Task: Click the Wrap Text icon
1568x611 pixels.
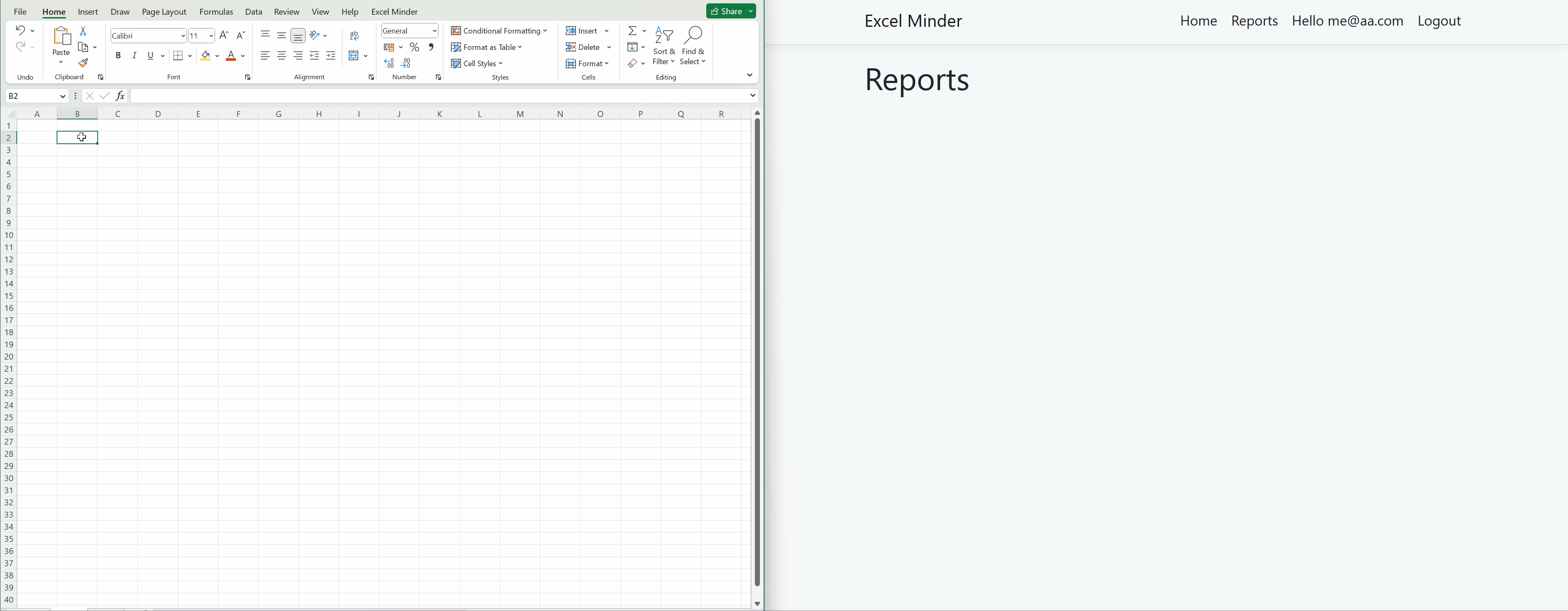Action: (x=354, y=36)
